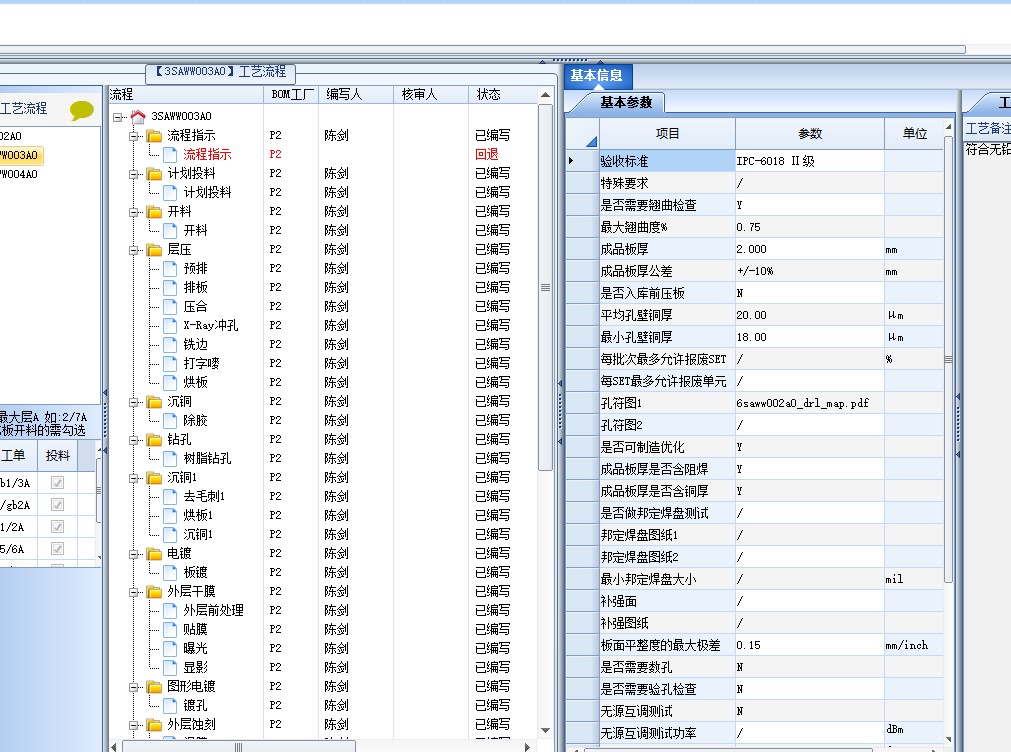Click the 工艺流程 panel header on the left
1011x752 pixels.
(x=24, y=108)
